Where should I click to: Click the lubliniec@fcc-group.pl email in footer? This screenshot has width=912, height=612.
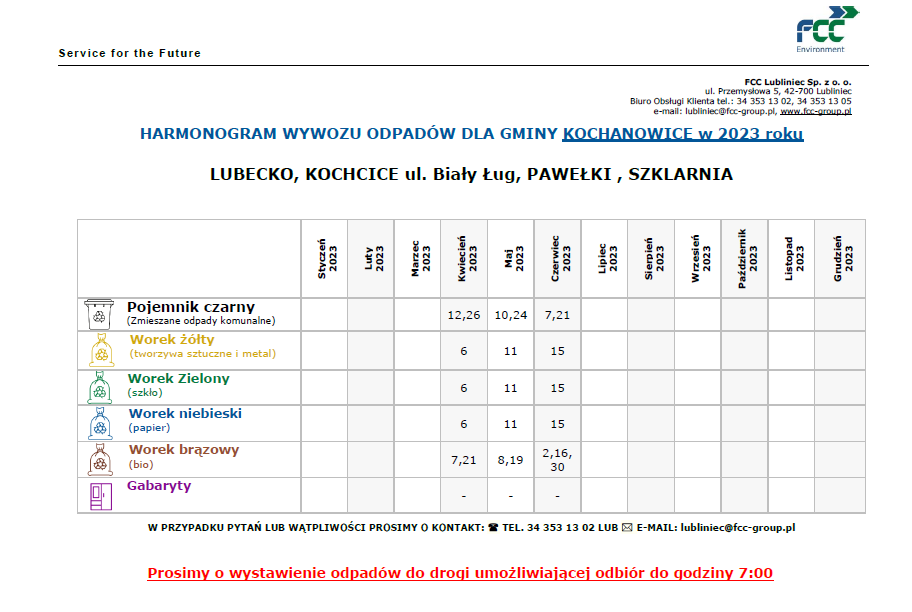pos(738,526)
